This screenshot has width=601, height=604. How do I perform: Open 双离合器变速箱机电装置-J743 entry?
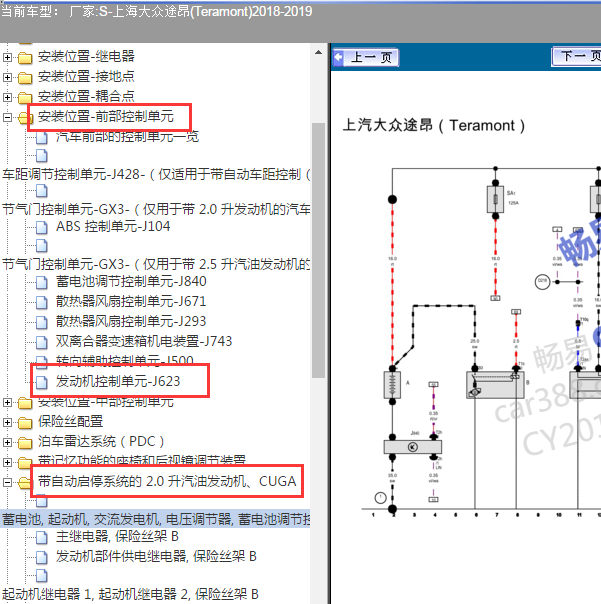pos(144,341)
